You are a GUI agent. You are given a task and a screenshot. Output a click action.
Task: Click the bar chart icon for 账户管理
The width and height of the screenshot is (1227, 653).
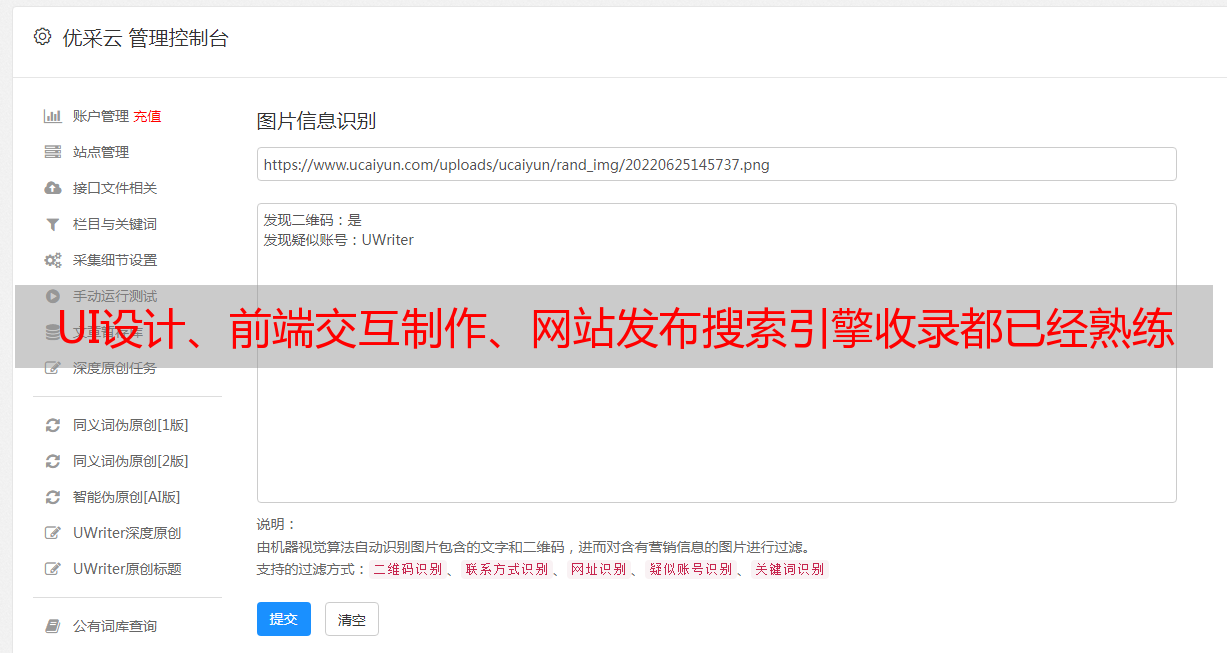pyautogui.click(x=53, y=116)
